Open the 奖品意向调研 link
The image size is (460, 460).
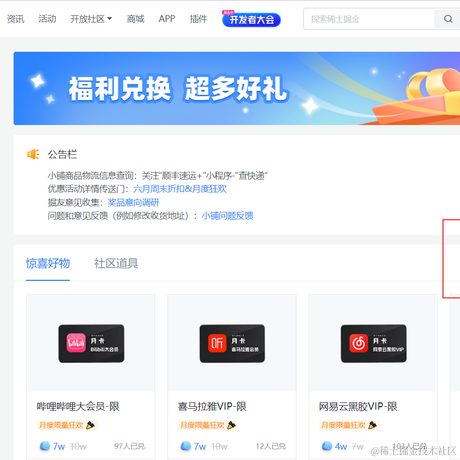[x=133, y=202]
